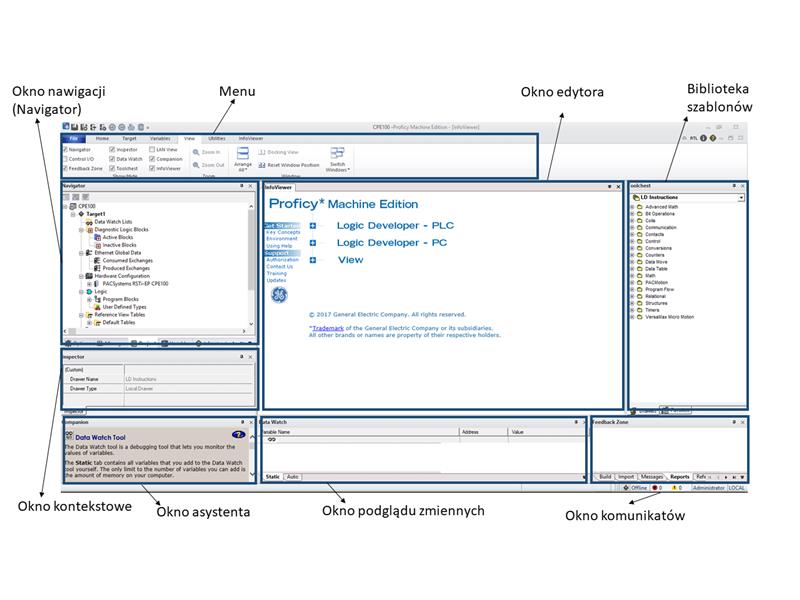Click the Navigator vertical scrollbar

251,265
